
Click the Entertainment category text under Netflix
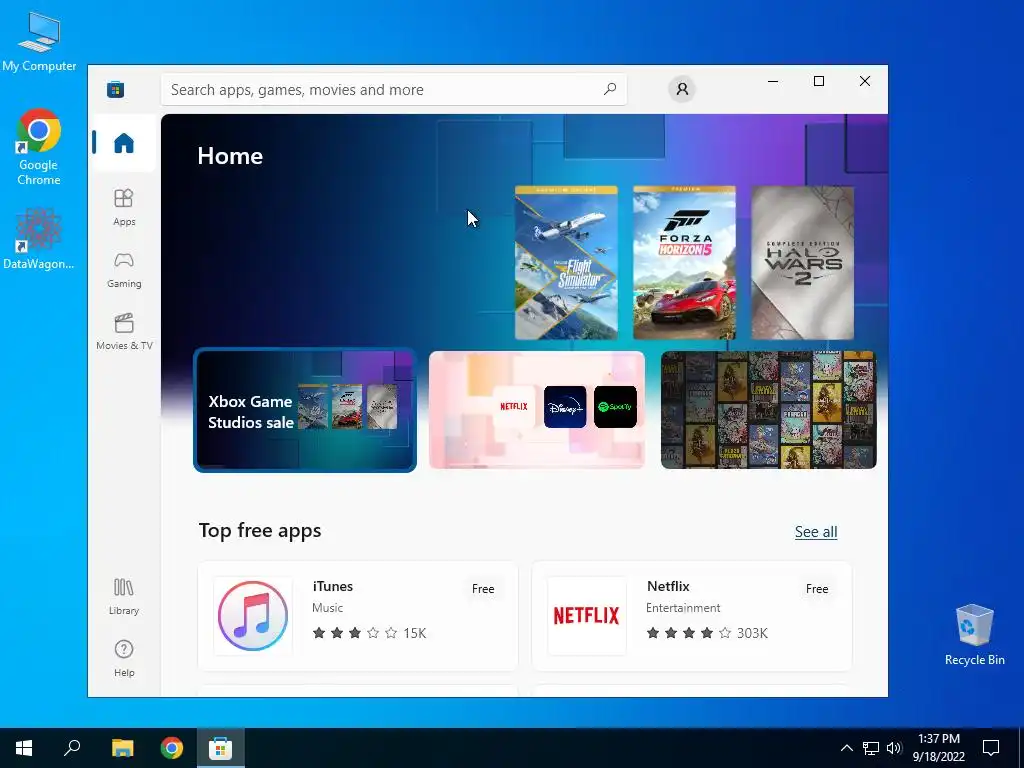click(x=683, y=608)
